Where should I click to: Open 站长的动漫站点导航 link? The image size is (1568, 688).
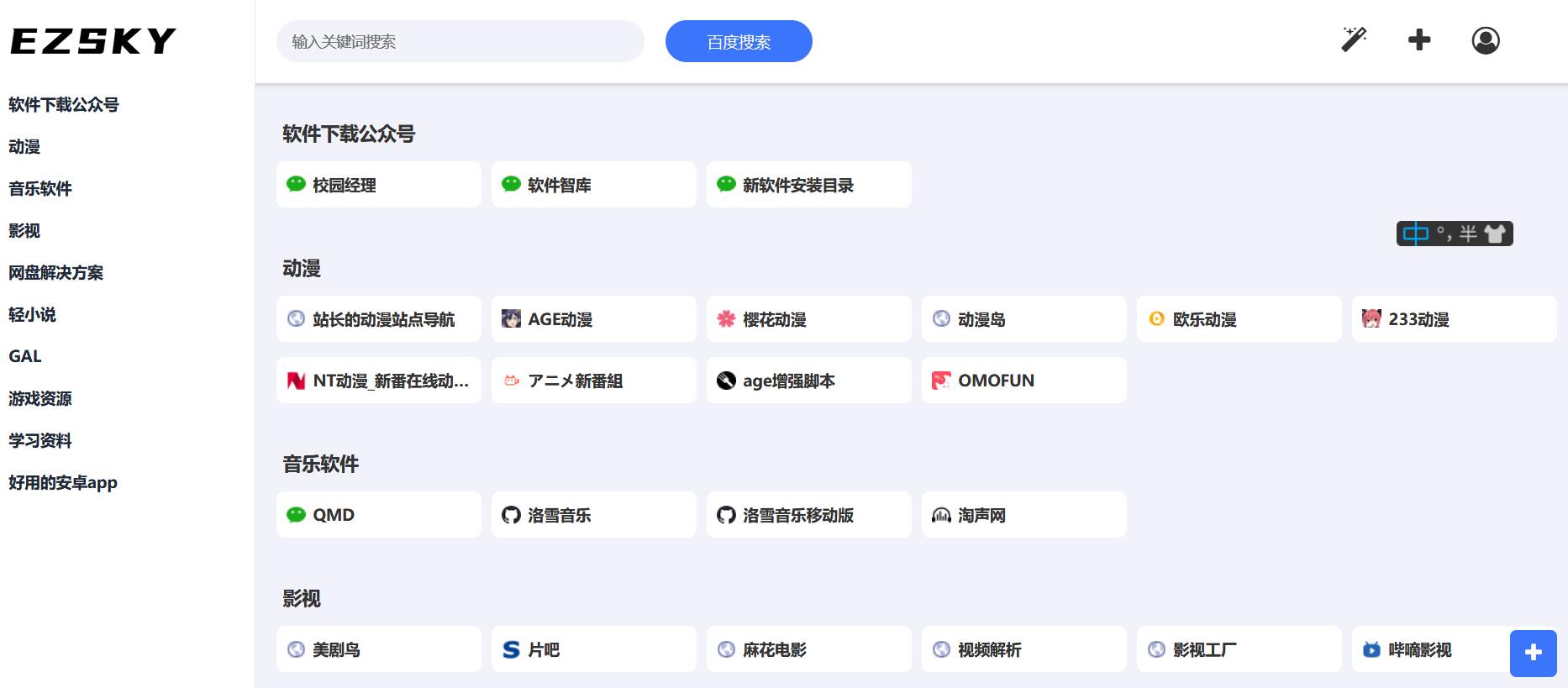[x=379, y=319]
